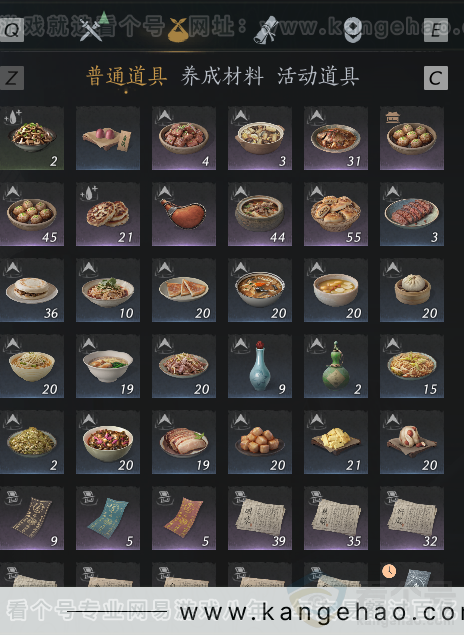
Task: Select the pink eggs item
Action: [108, 138]
